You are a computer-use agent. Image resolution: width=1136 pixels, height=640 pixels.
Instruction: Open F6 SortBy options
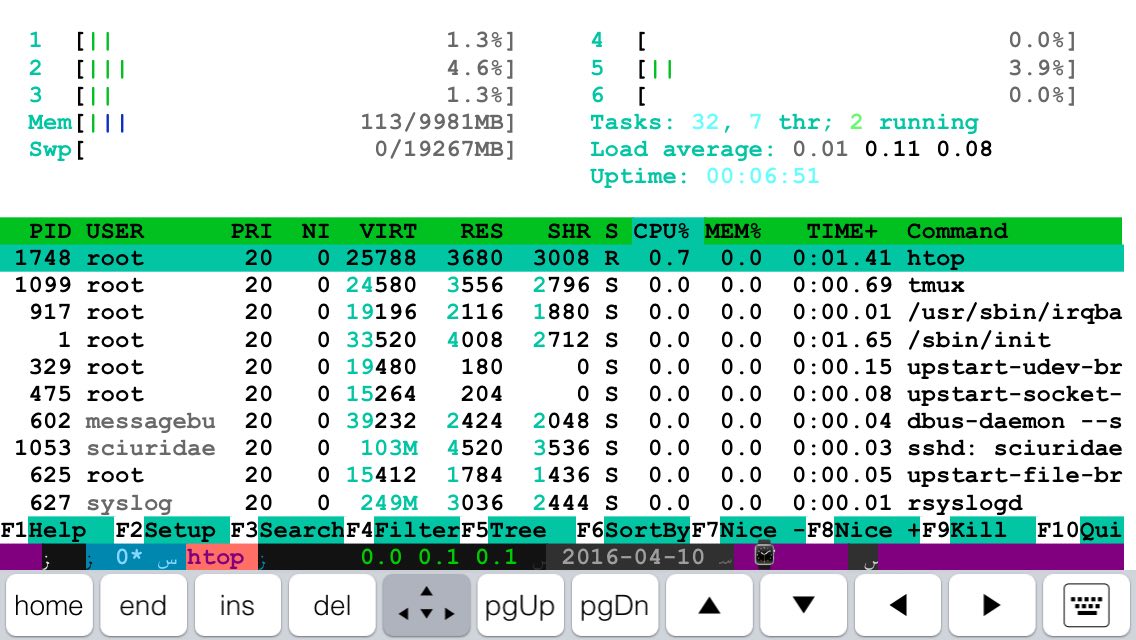[633, 530]
